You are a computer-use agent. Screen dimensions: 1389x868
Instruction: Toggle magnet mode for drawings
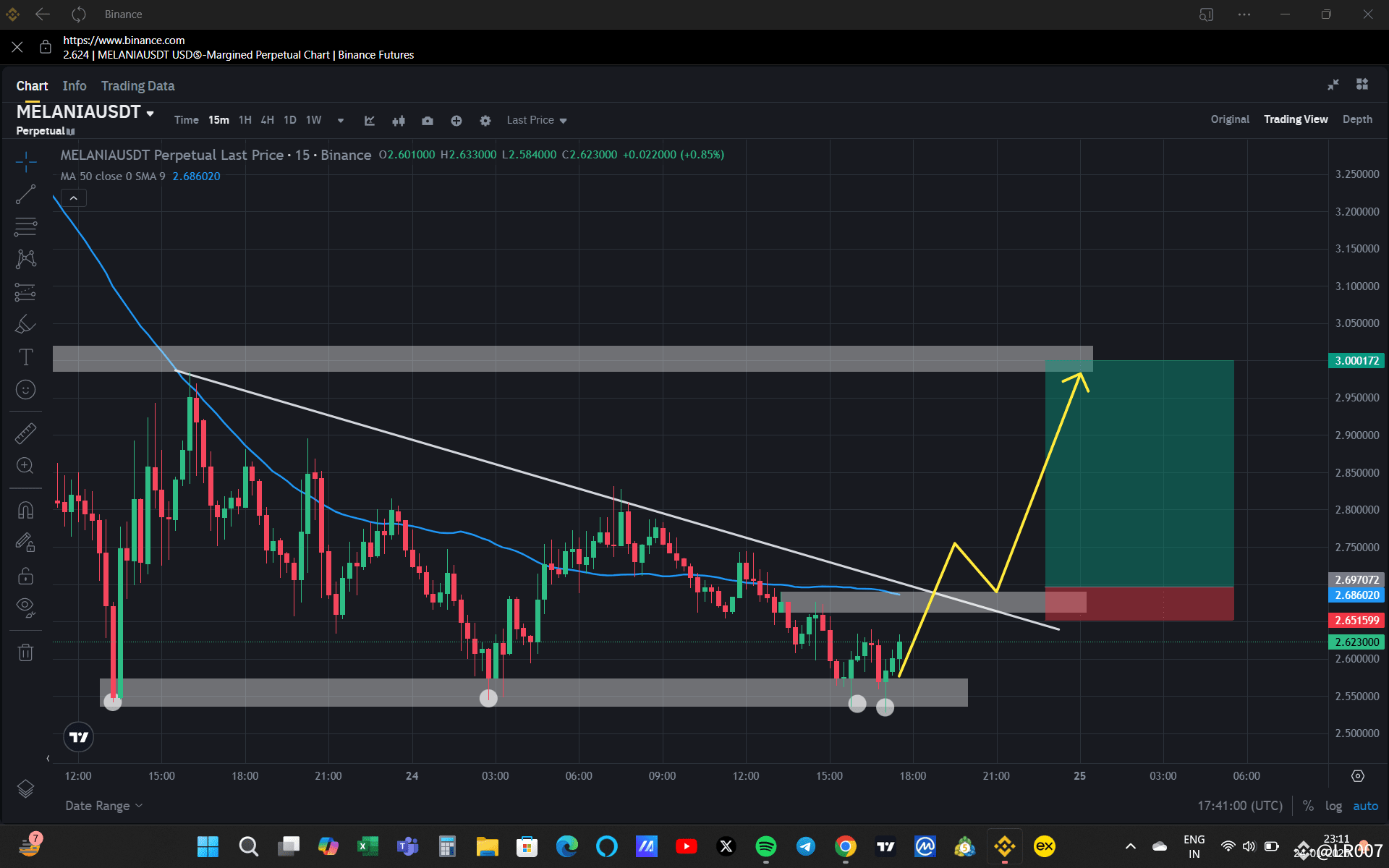(26, 510)
